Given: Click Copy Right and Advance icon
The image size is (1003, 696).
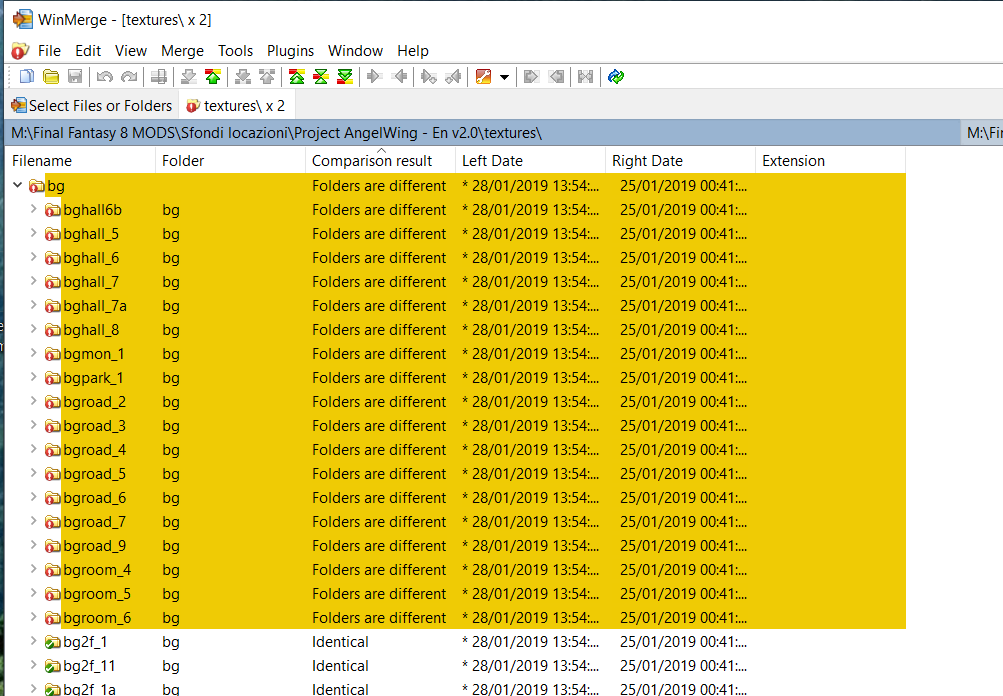Looking at the screenshot, I should [429, 77].
